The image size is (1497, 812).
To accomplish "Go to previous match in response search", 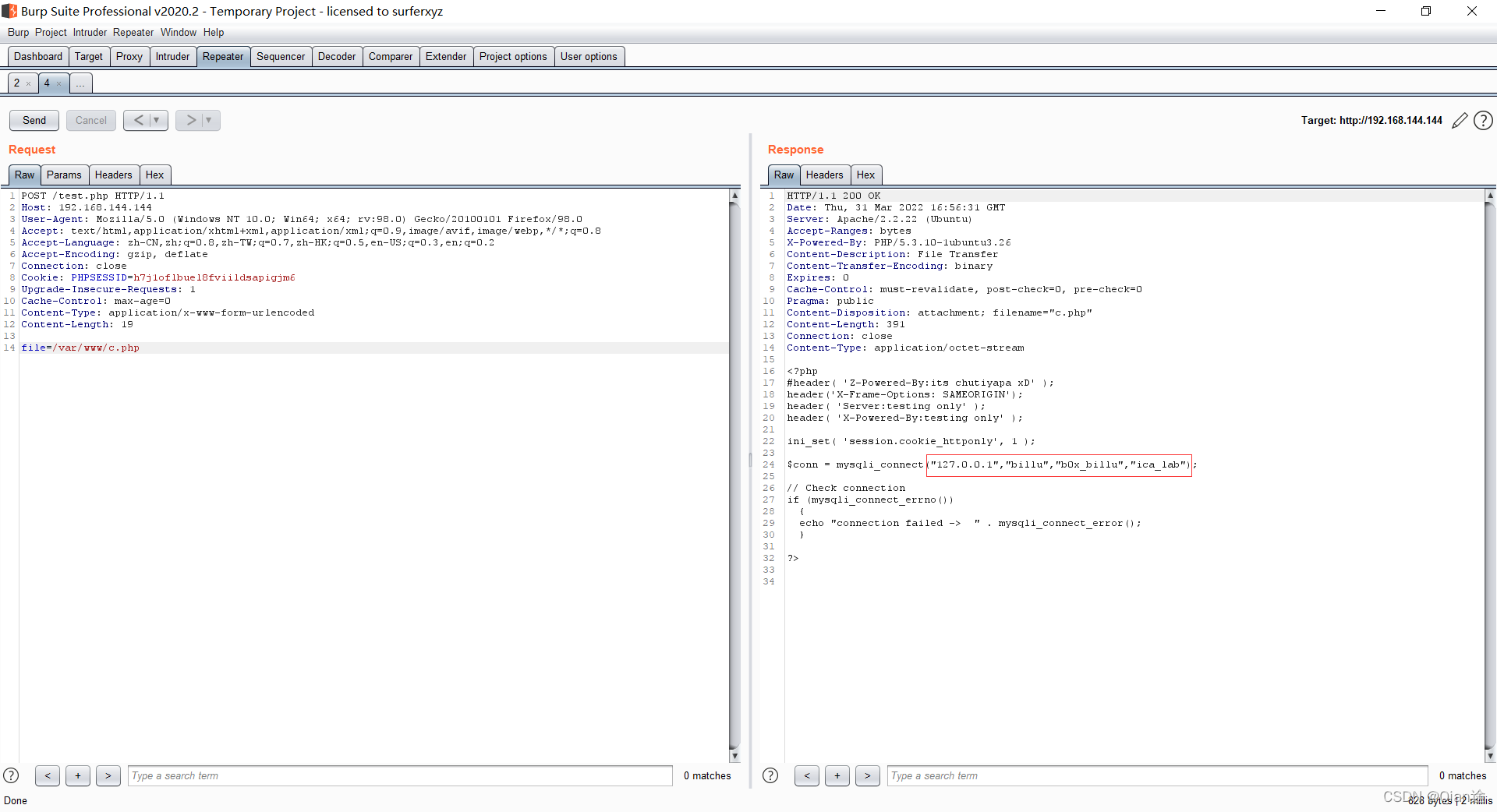I will [807, 775].
